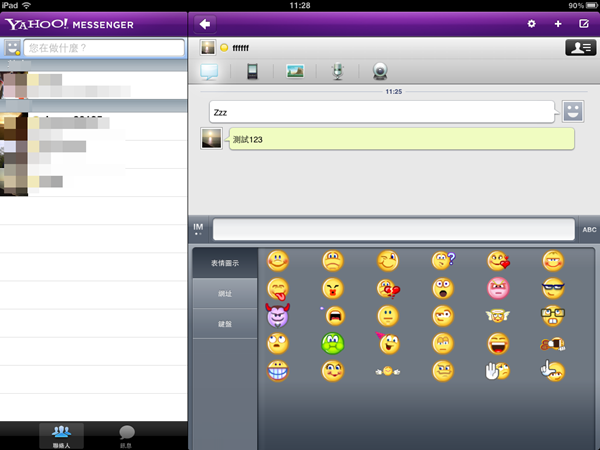Select the mobile phone SMS icon
The image size is (600, 450).
[252, 71]
